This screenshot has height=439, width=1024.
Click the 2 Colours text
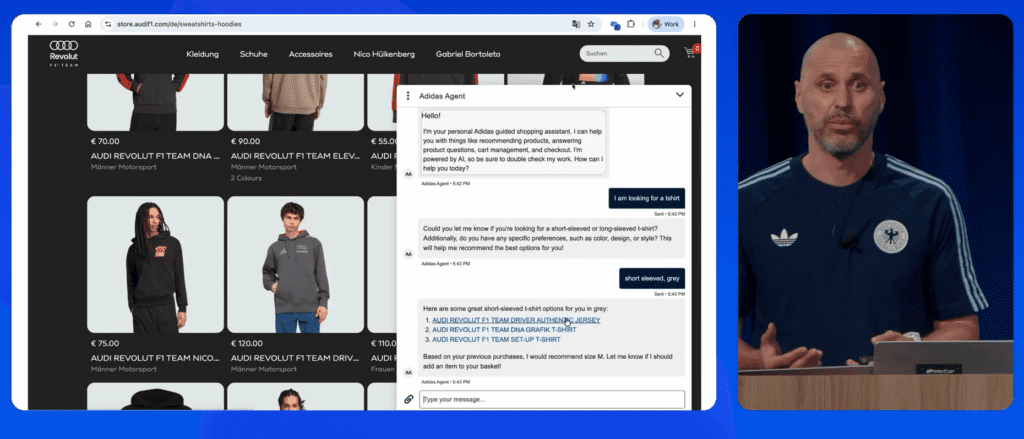tap(246, 178)
